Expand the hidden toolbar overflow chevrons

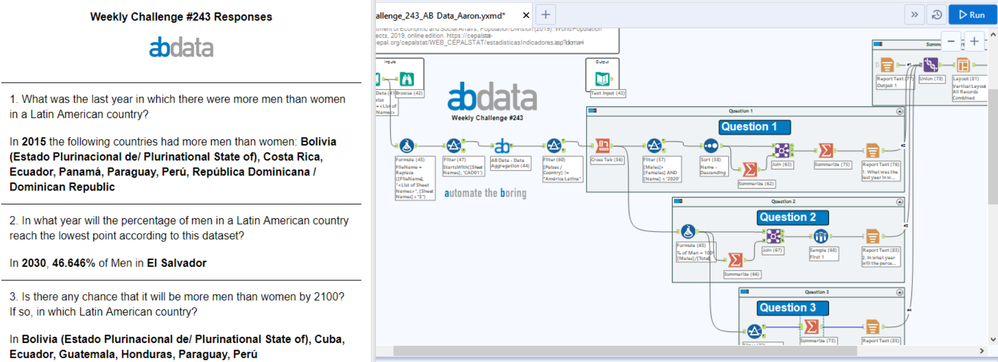click(x=914, y=15)
